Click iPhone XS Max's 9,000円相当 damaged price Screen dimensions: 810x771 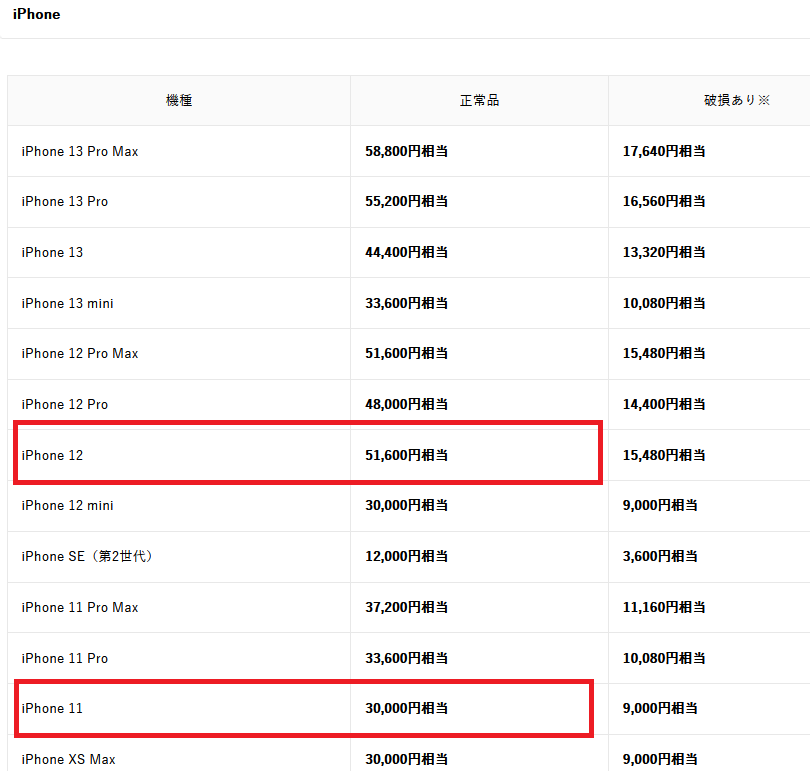660,760
